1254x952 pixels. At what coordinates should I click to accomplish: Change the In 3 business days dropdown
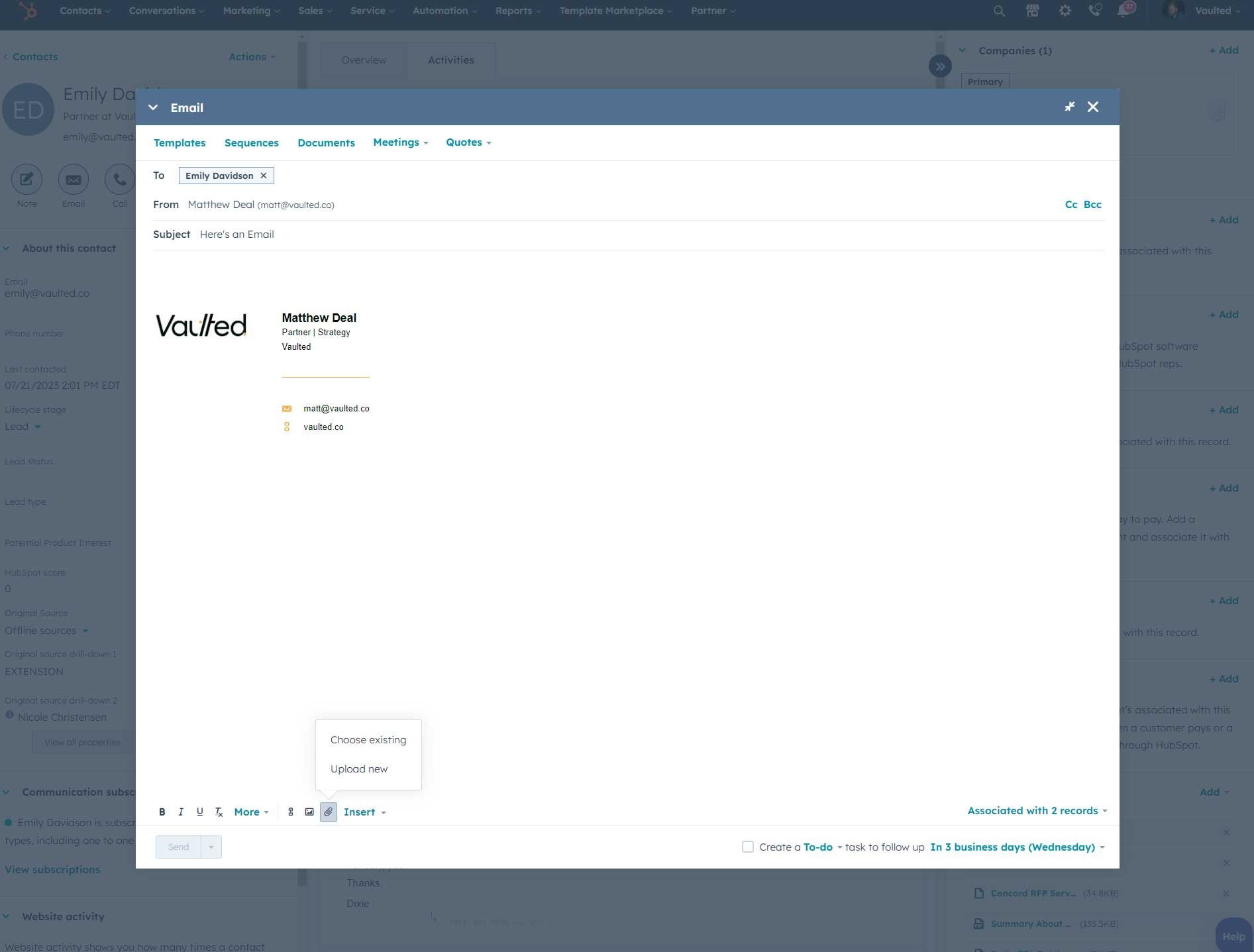(1018, 847)
